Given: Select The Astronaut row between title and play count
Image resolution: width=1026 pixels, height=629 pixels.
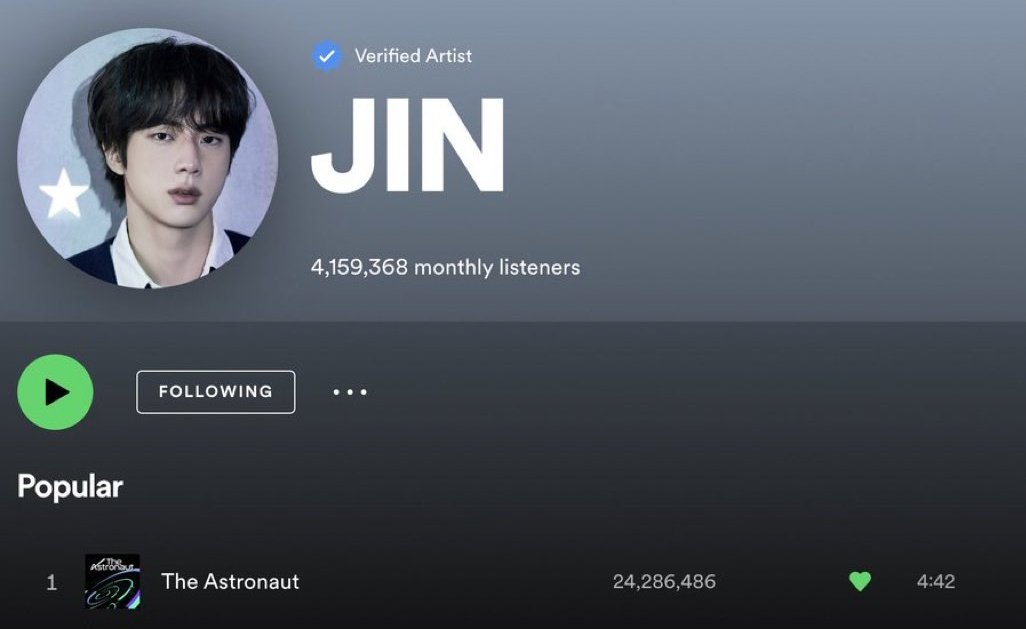Looking at the screenshot, I should (456, 581).
